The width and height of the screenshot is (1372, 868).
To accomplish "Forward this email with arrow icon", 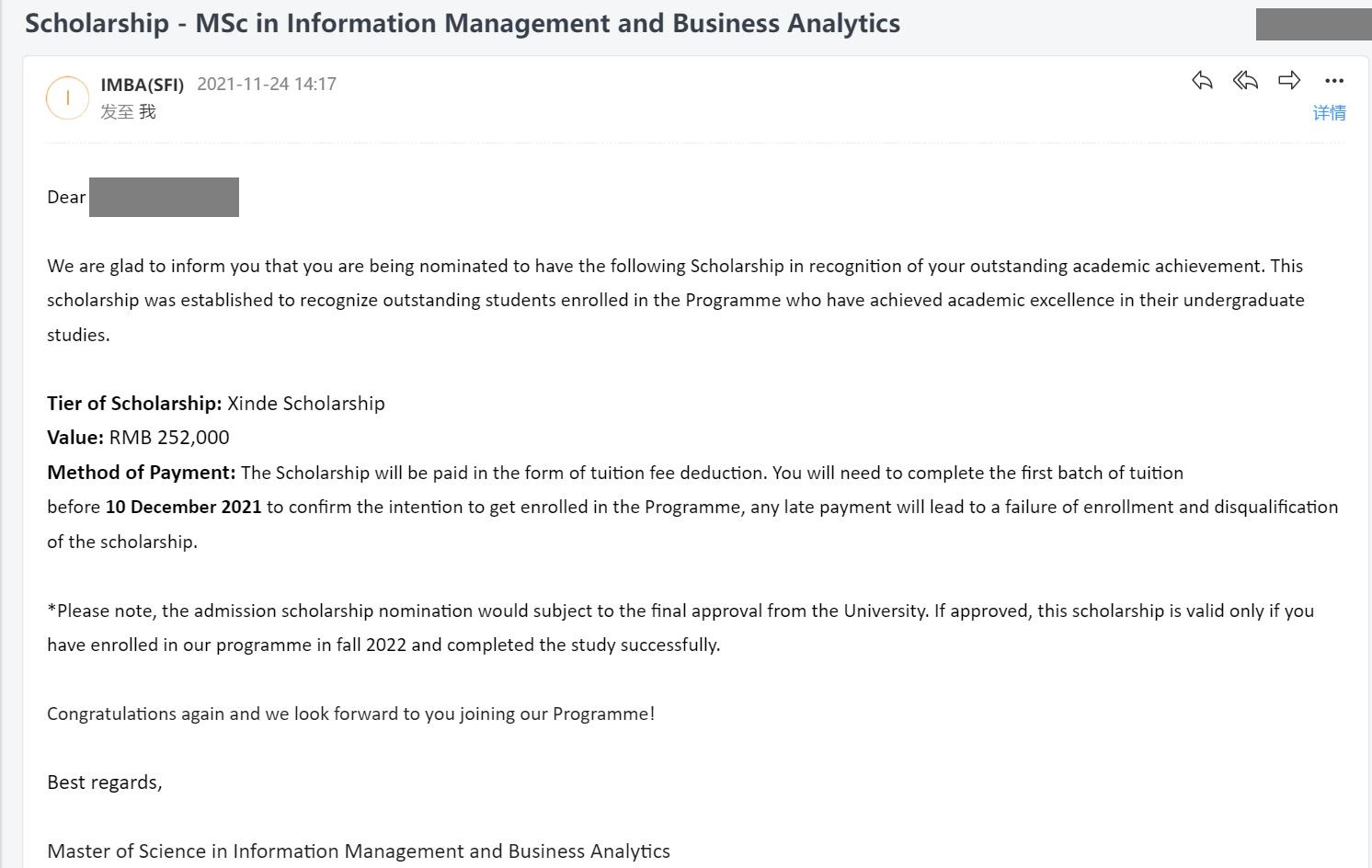I will (1289, 81).
